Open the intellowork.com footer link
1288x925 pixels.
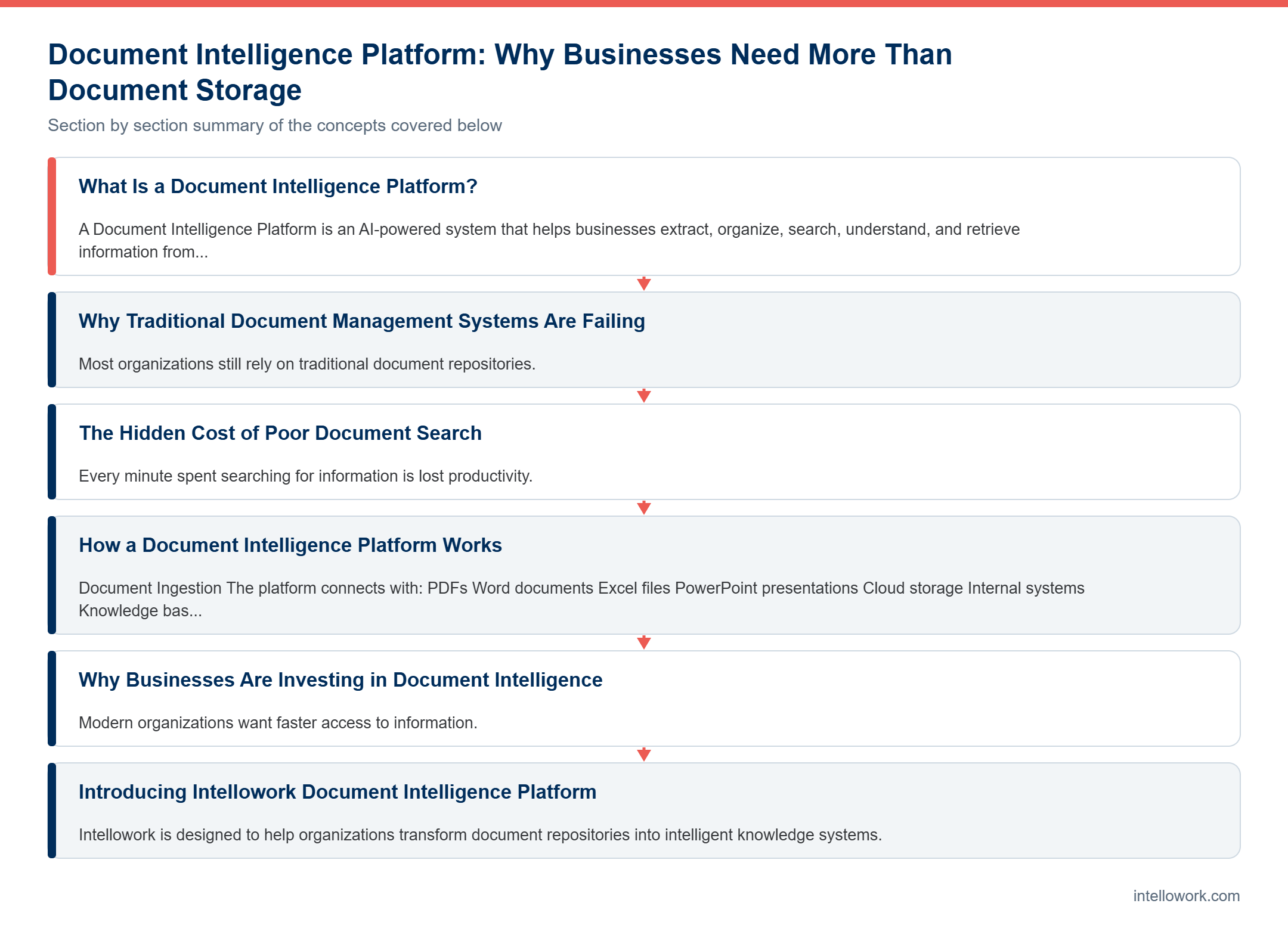(1186, 896)
